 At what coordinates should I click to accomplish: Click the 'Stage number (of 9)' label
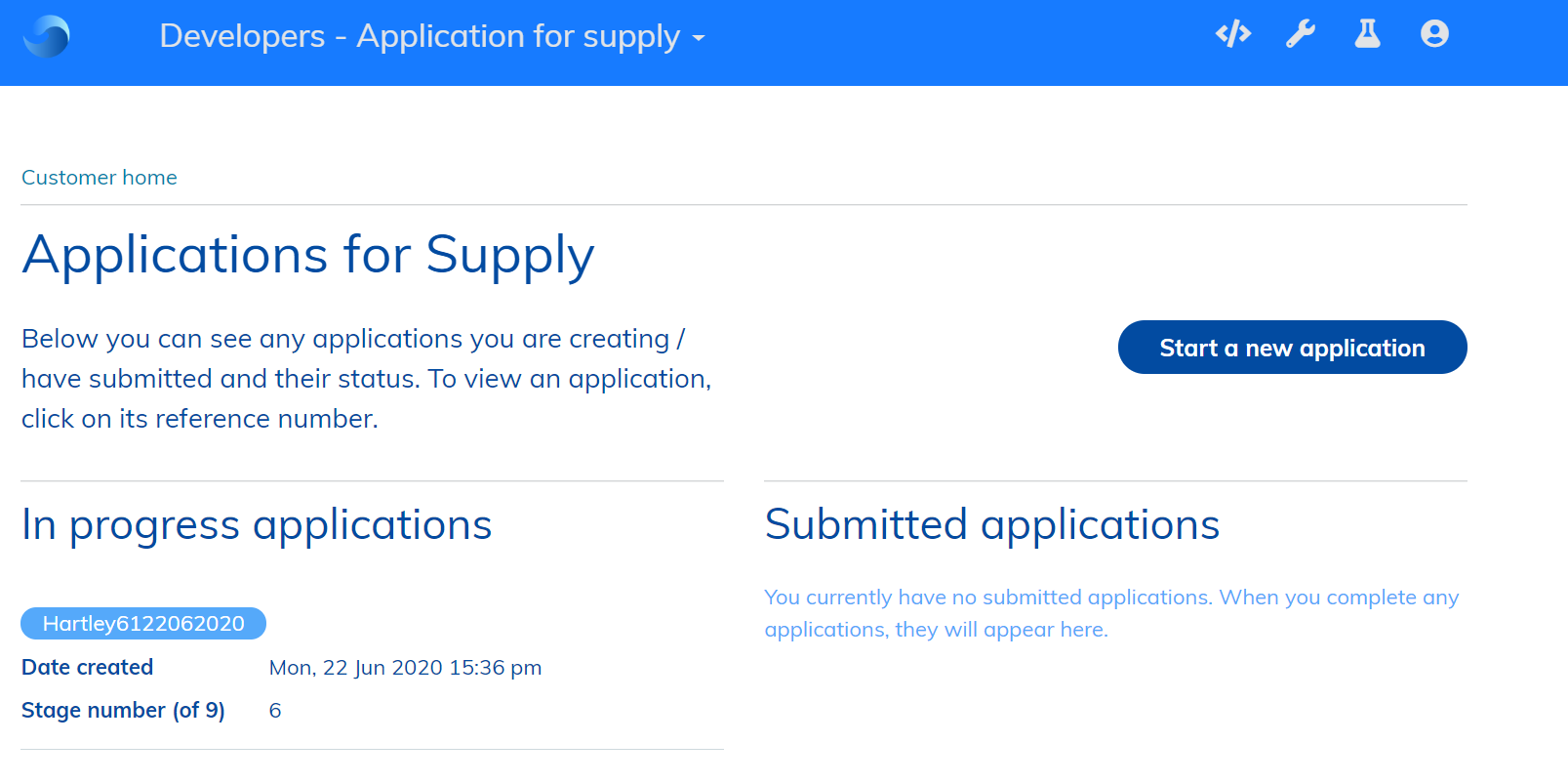[x=123, y=711]
